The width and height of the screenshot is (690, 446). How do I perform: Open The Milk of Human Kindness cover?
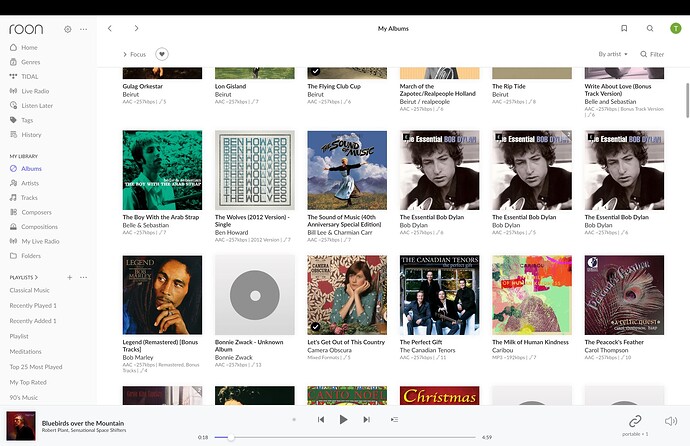point(532,295)
